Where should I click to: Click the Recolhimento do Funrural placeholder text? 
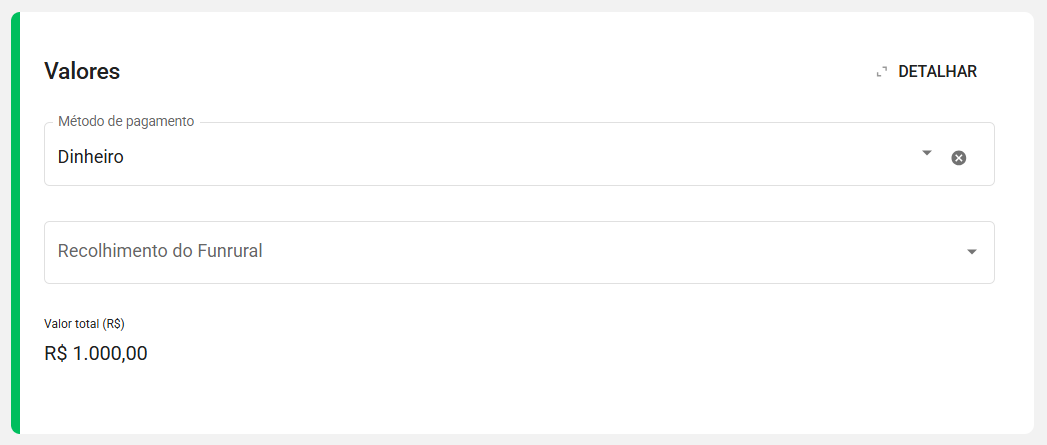(x=160, y=251)
